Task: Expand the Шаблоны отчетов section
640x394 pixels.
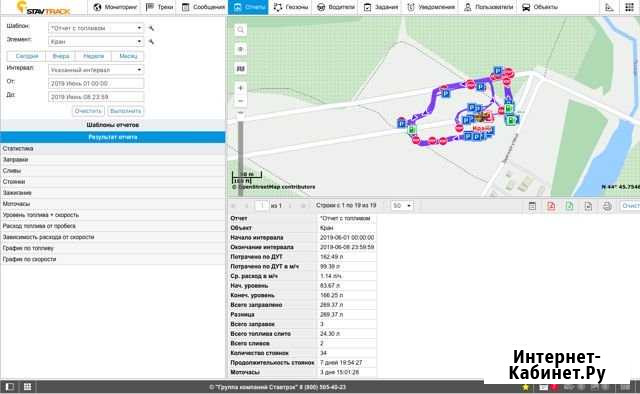Action: point(113,125)
